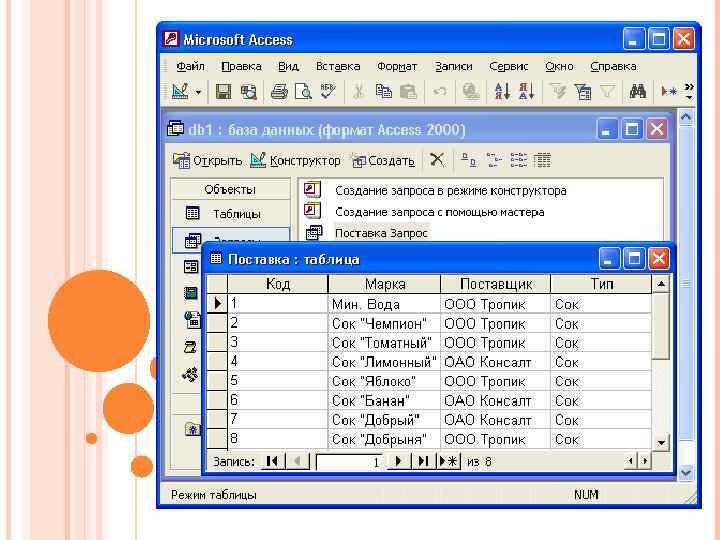
Task: Click the cell Сок "Добрыня"
Action: pos(384,439)
